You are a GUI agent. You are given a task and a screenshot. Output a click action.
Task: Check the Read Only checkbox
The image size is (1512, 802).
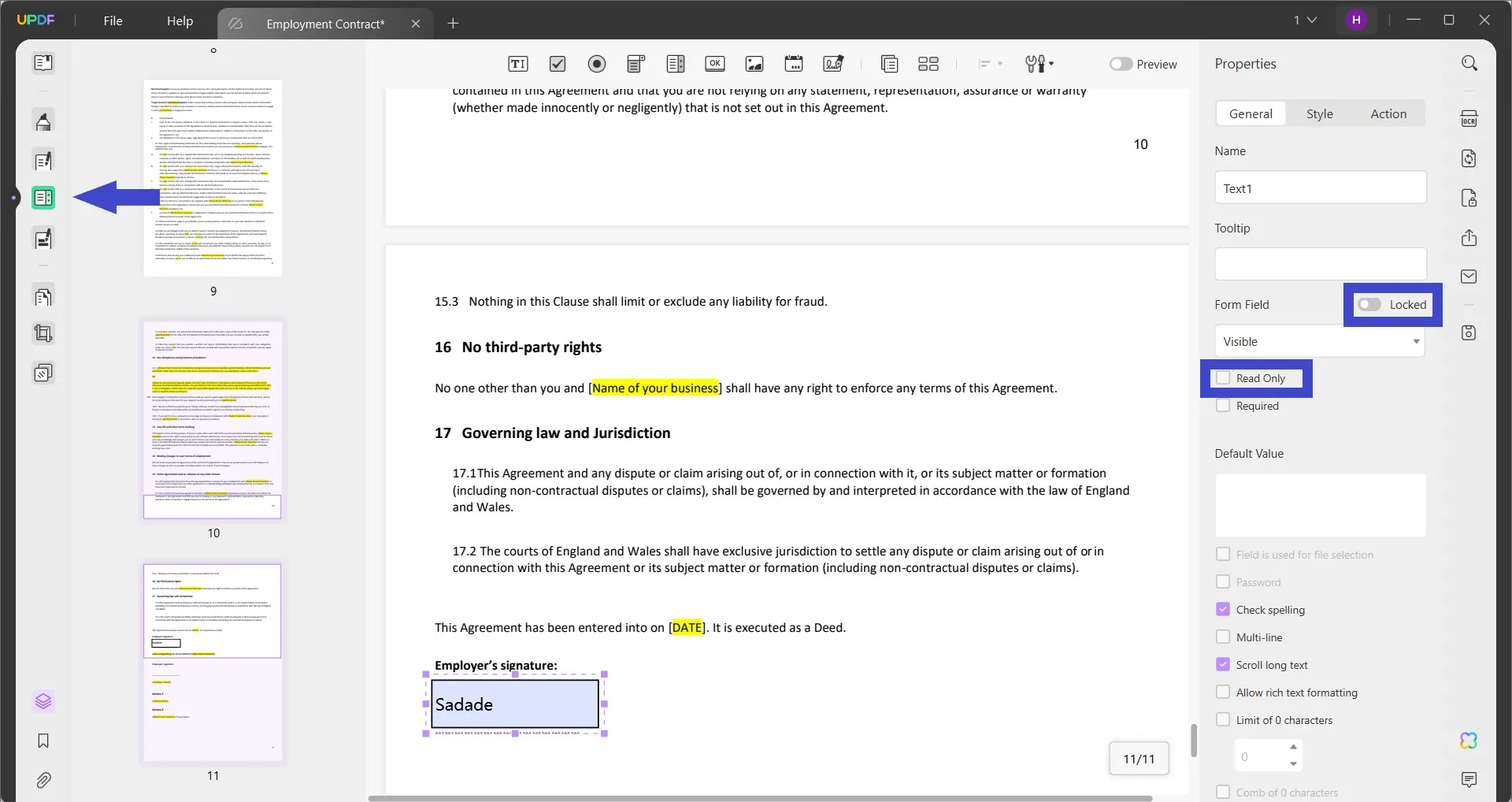1223,378
